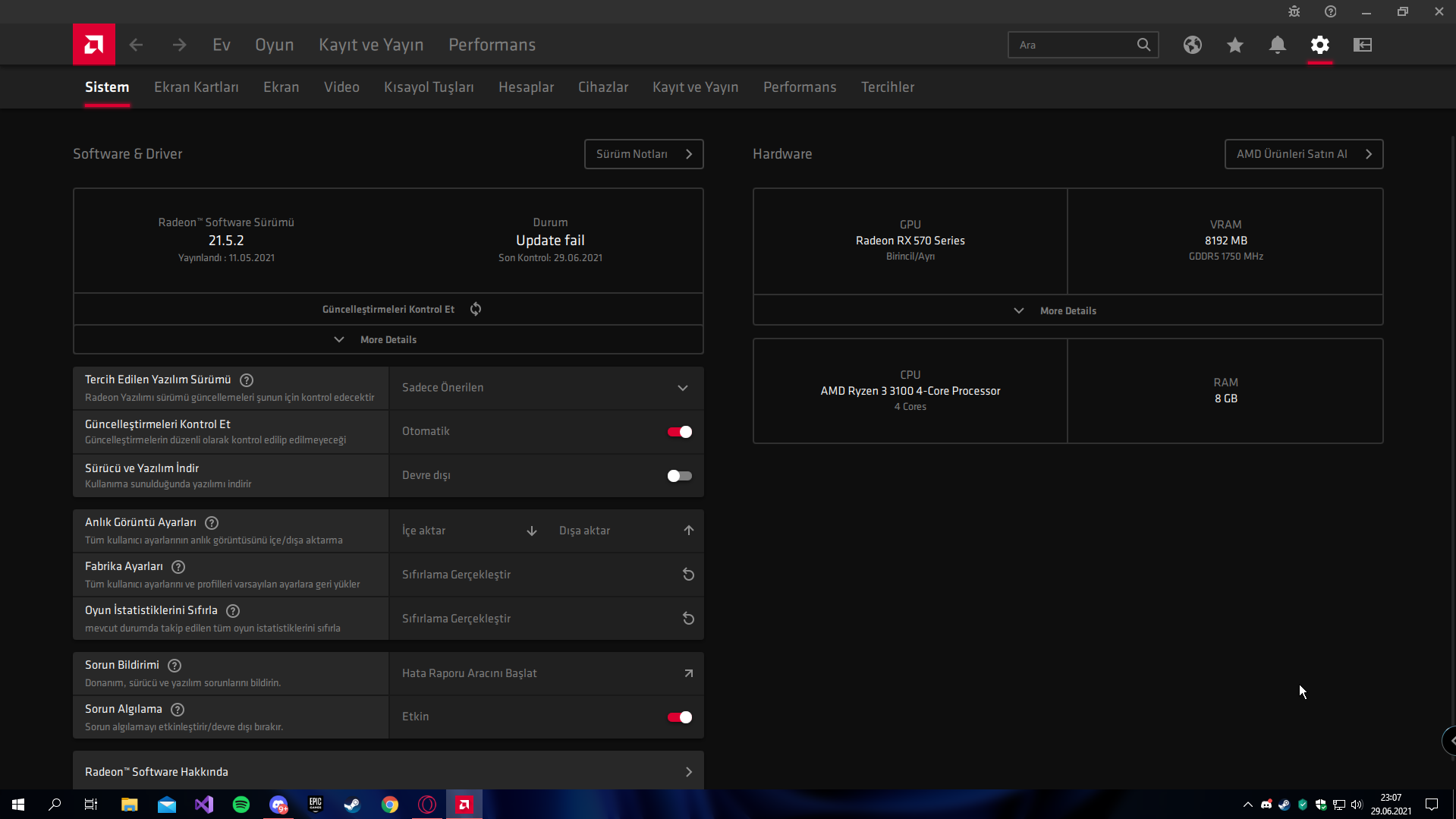
Task: Open Performans in top navigation
Action: pyautogui.click(x=492, y=45)
